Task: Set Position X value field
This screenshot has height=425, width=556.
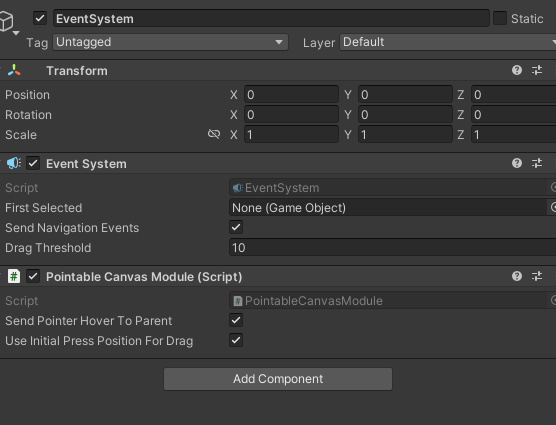Action: coord(291,95)
